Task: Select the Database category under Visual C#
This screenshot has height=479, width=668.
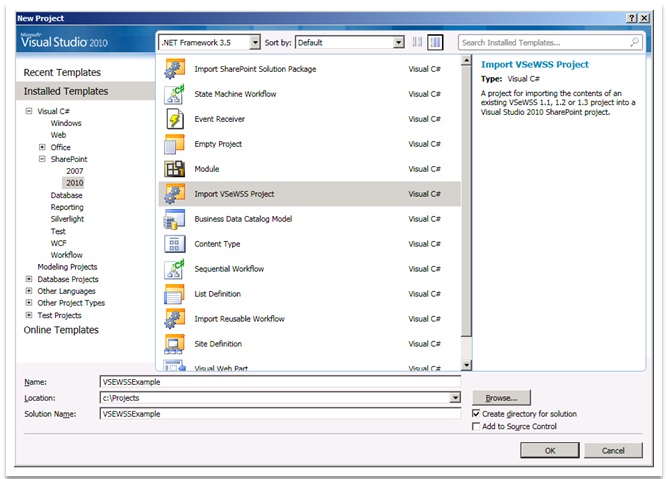Action: tap(66, 195)
